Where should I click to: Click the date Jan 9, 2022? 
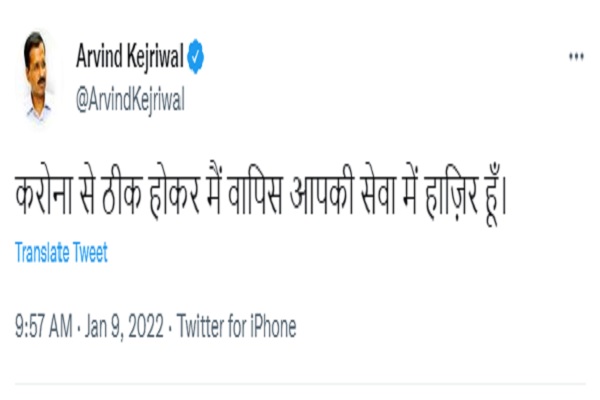128,326
